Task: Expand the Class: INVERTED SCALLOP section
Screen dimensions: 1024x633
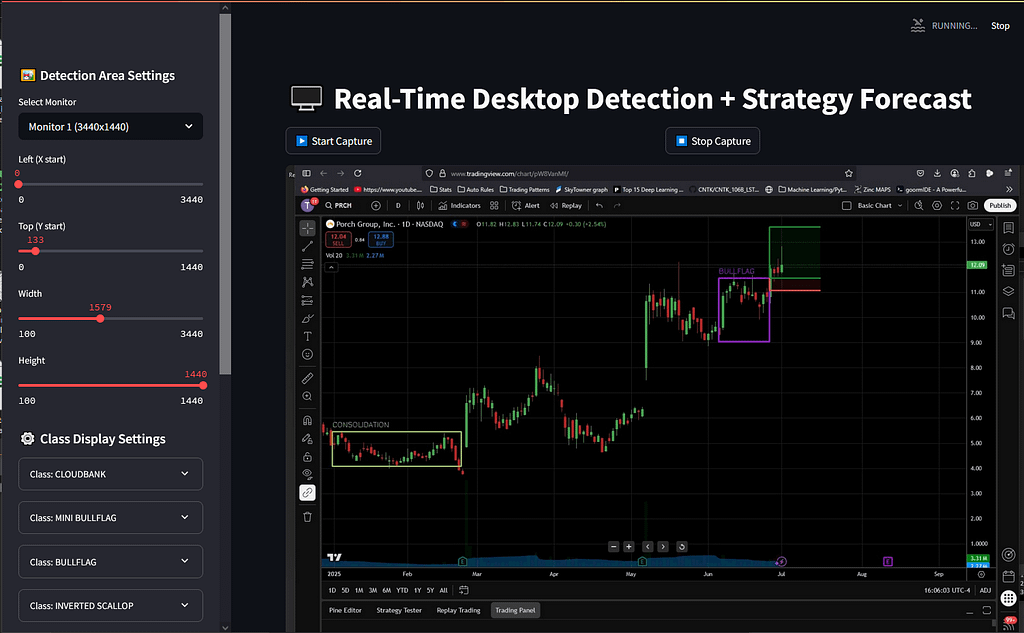Action: [x=110, y=605]
